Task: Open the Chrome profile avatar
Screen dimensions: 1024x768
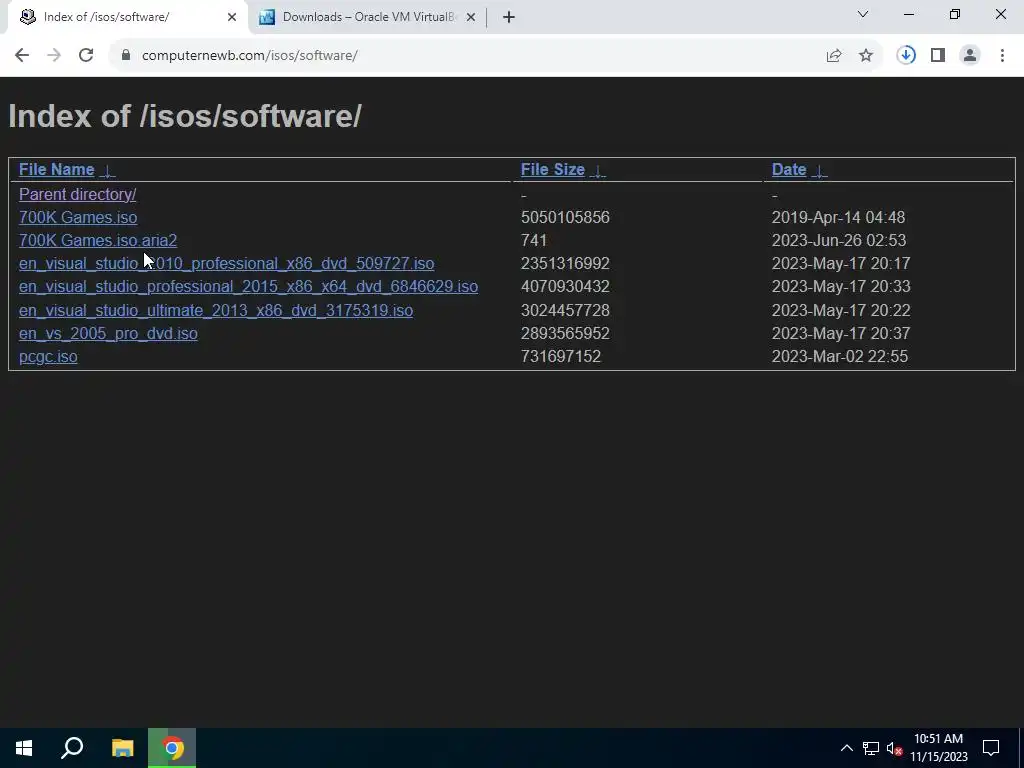Action: tap(970, 56)
